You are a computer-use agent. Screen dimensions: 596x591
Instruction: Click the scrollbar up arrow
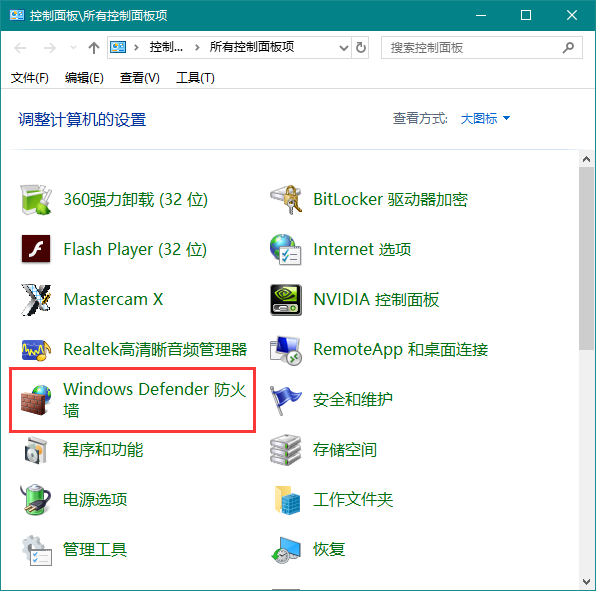(x=586, y=159)
